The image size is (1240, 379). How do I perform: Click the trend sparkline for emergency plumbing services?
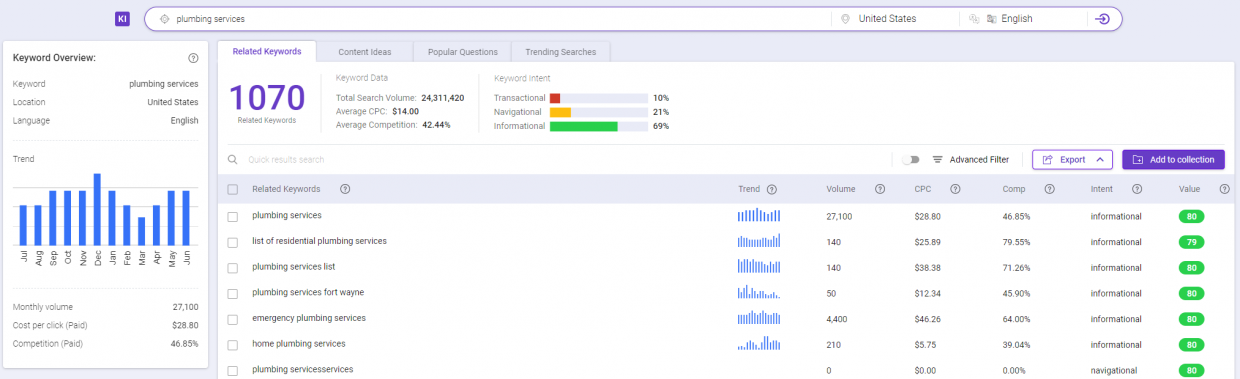click(759, 318)
